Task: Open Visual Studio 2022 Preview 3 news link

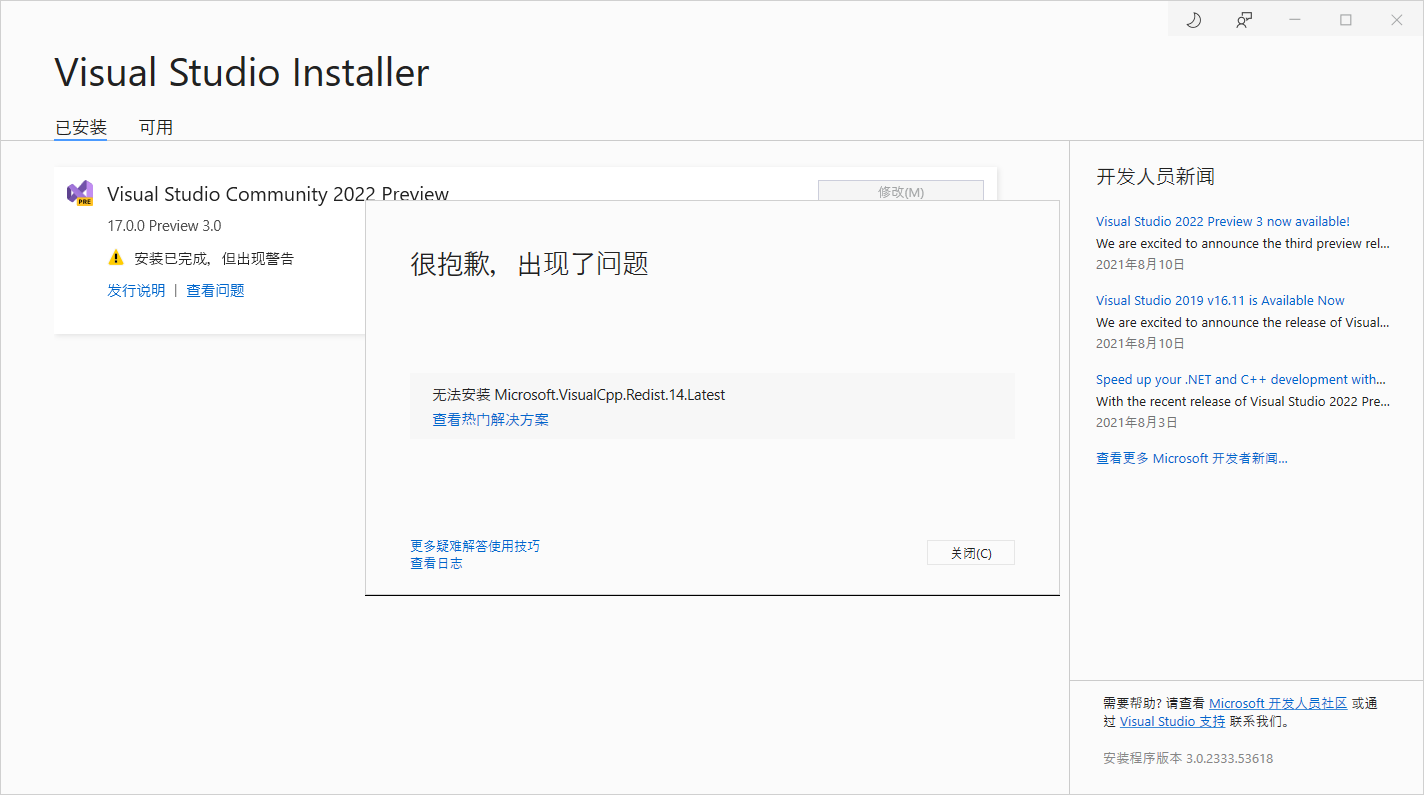Action: pos(1223,222)
